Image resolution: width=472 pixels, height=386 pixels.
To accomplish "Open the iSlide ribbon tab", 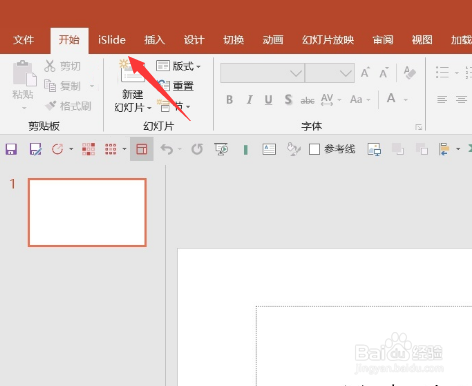I will coord(112,40).
